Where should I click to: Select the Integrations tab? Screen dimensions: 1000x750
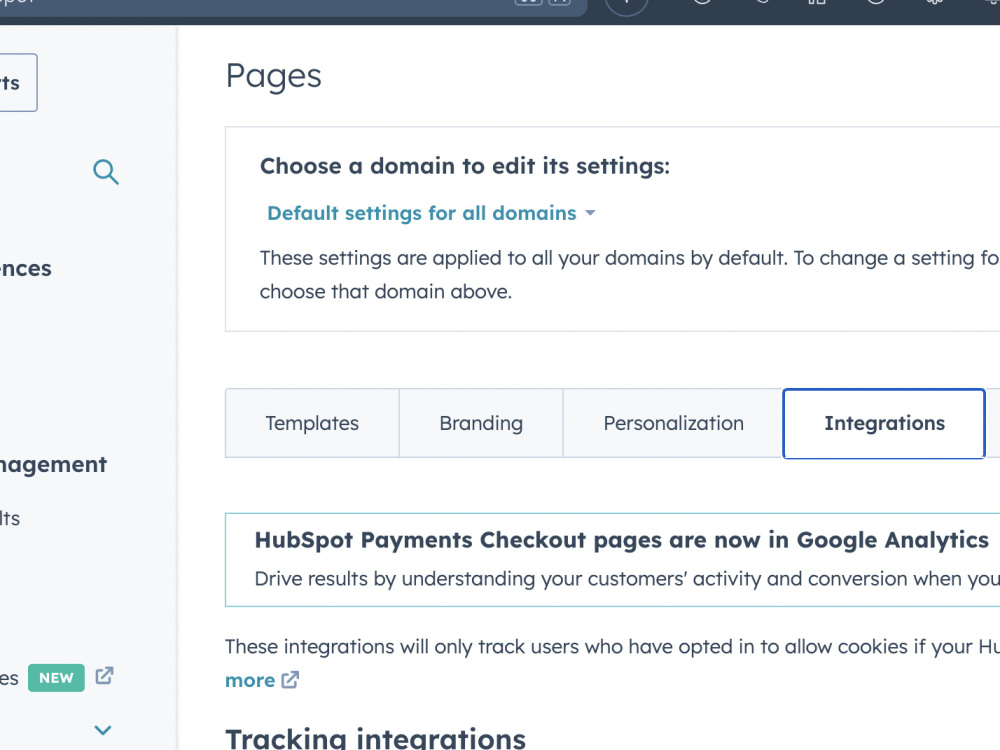pyautogui.click(x=884, y=423)
